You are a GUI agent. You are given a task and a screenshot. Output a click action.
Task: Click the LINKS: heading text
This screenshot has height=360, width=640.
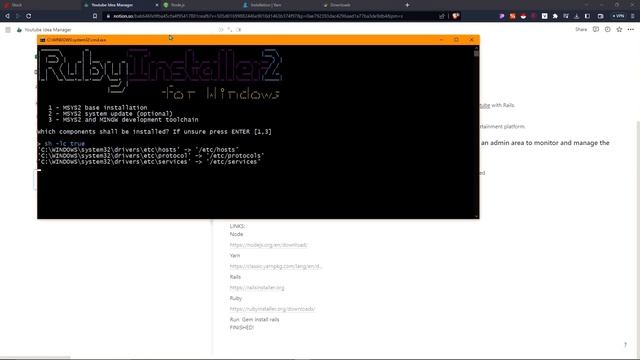[237, 226]
